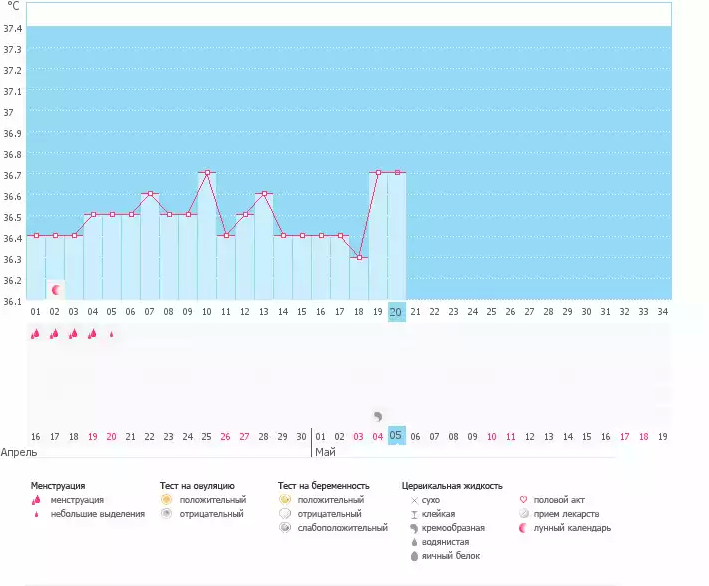Click the menstruation drop icon under day 01
The image size is (709, 586).
click(35, 335)
